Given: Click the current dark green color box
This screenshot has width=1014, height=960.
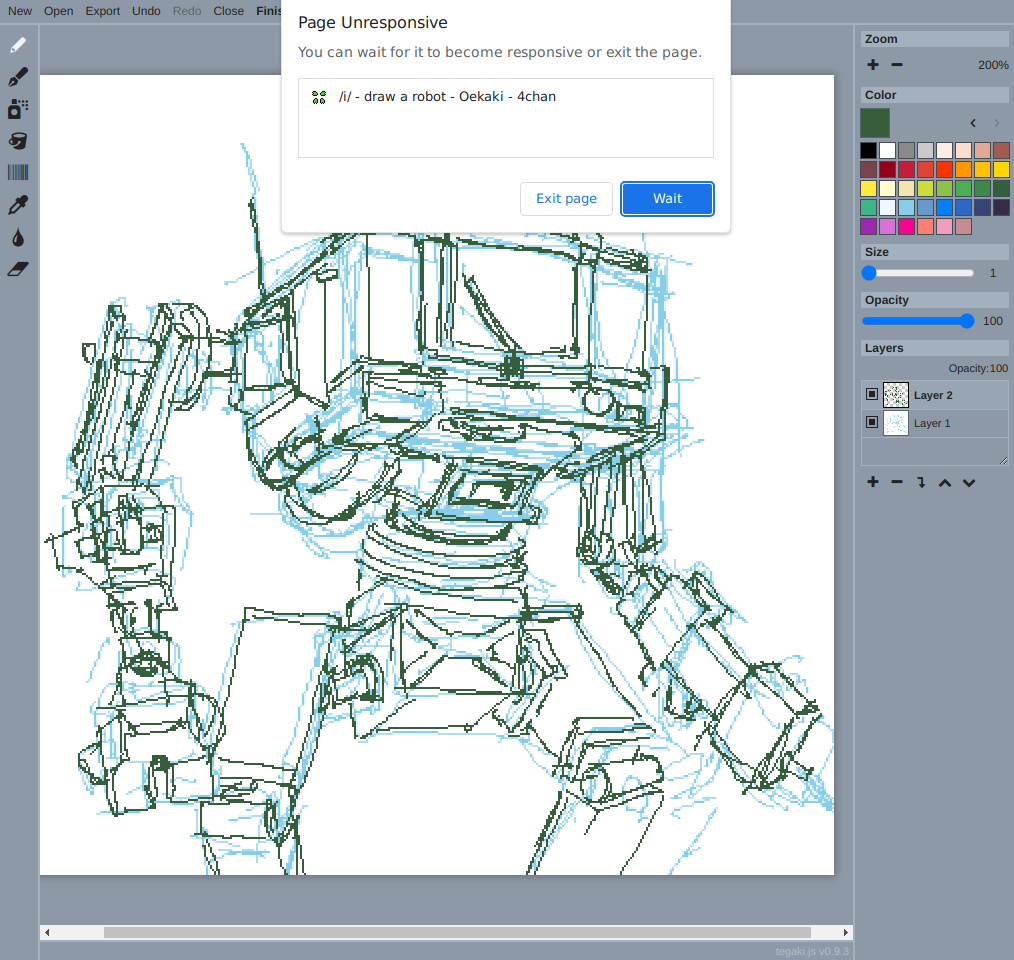Looking at the screenshot, I should click(x=875, y=123).
